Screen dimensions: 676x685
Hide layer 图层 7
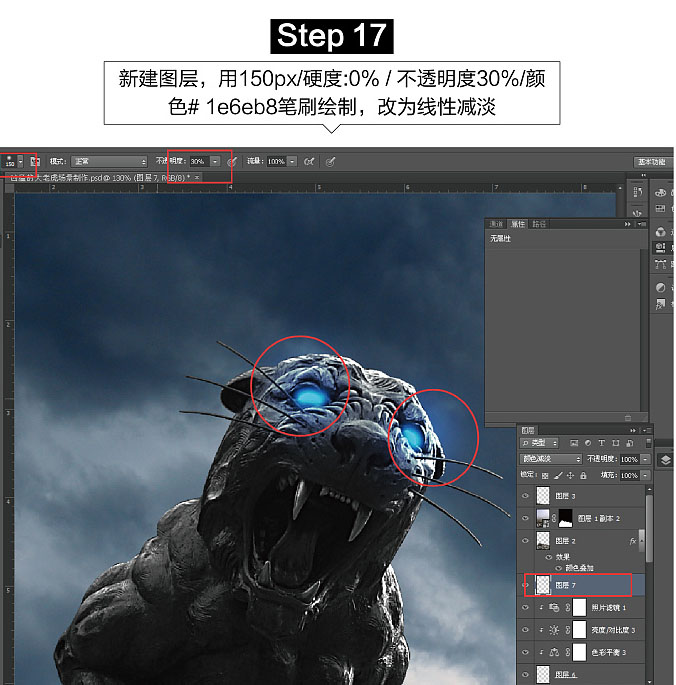[527, 585]
